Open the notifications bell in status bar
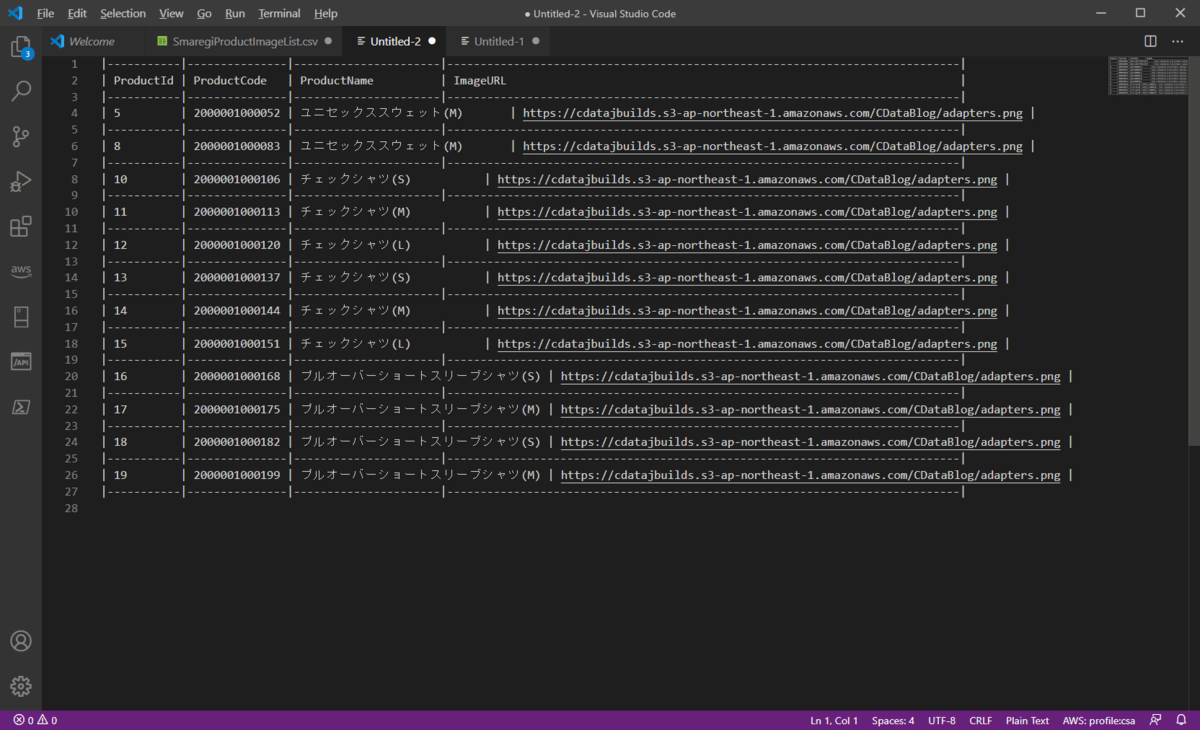The image size is (1200, 730). coord(1182,720)
